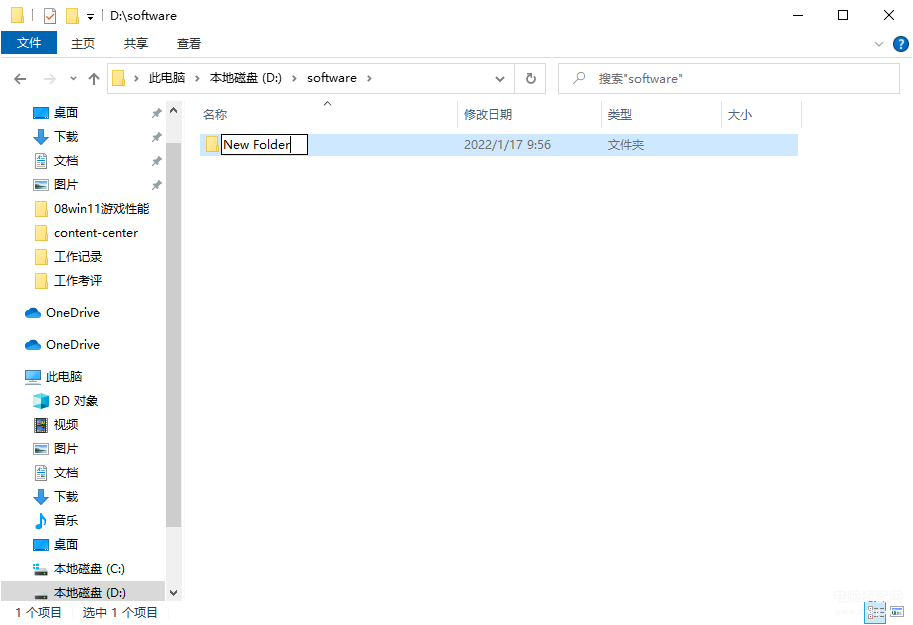This screenshot has height=625, width=913.
Task: Open 下载 in quick access
Action: coord(66,136)
